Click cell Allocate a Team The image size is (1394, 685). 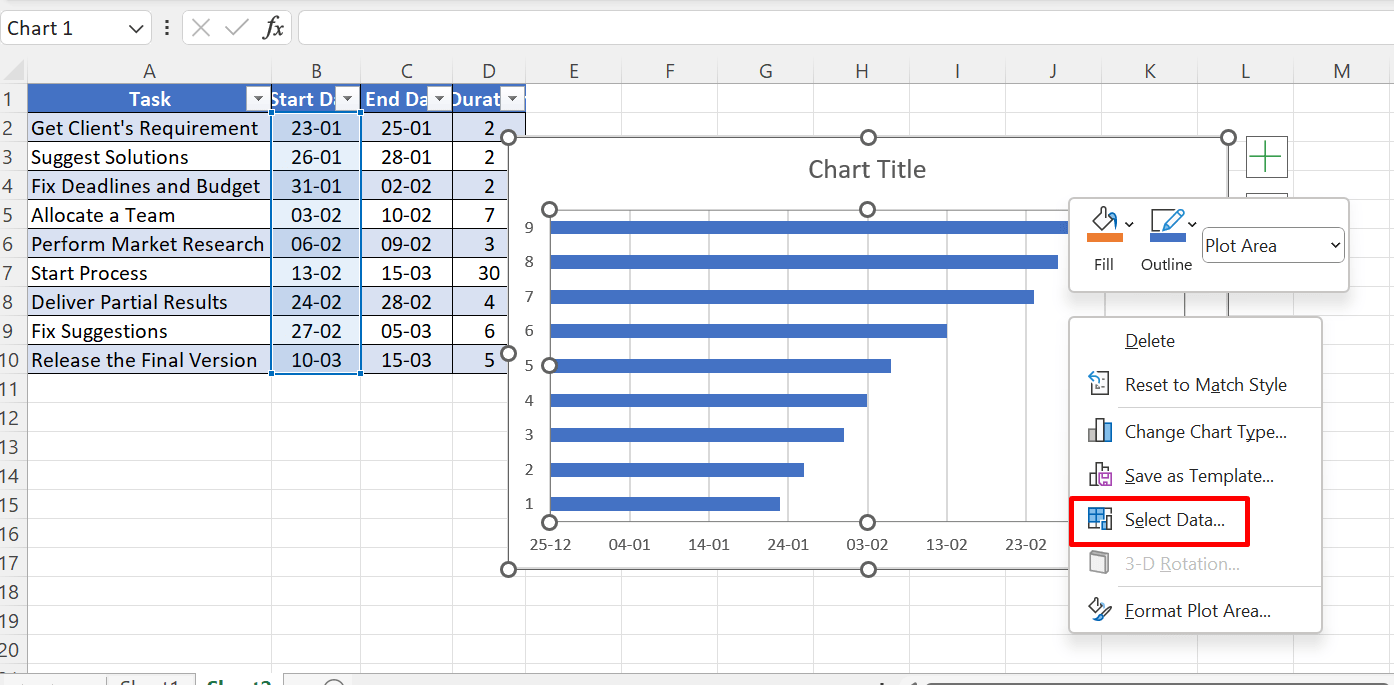[149, 215]
